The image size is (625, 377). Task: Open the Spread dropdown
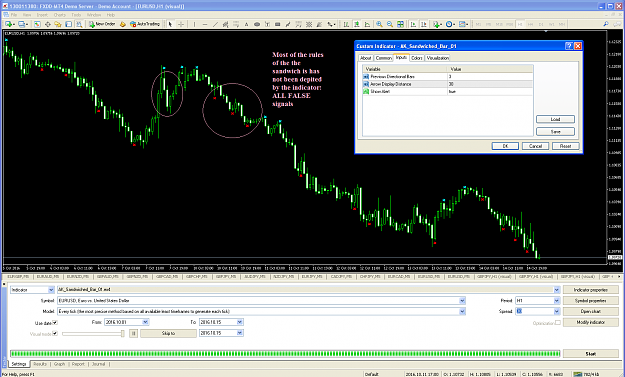556,311
